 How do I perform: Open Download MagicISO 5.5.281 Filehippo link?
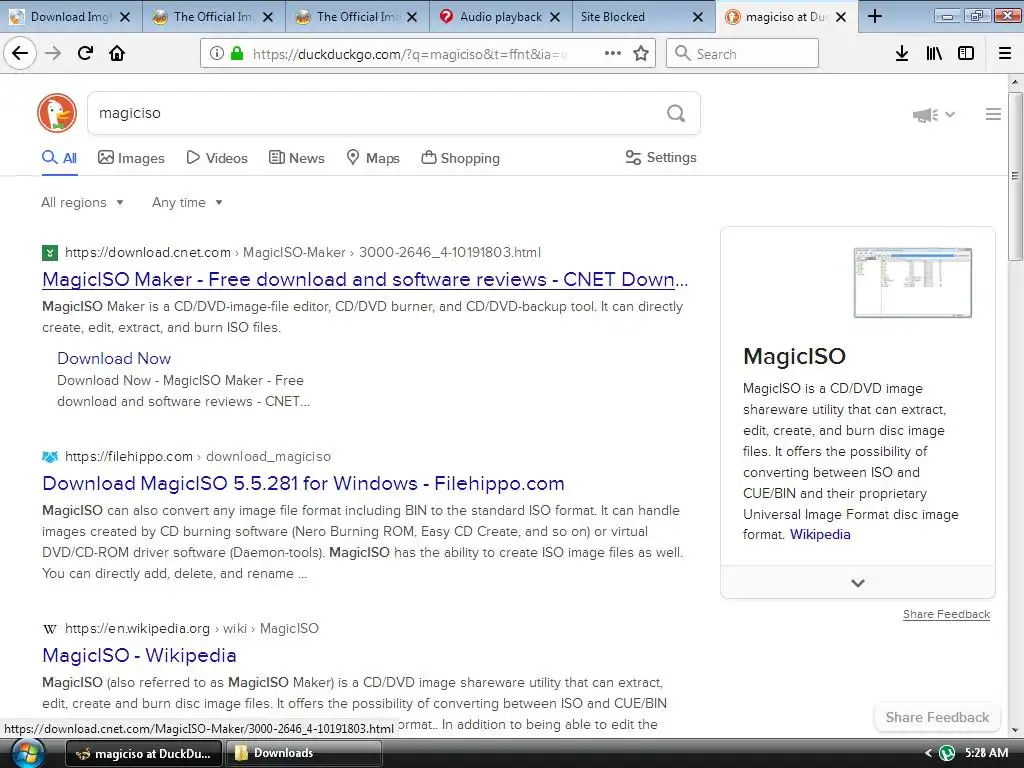click(303, 483)
